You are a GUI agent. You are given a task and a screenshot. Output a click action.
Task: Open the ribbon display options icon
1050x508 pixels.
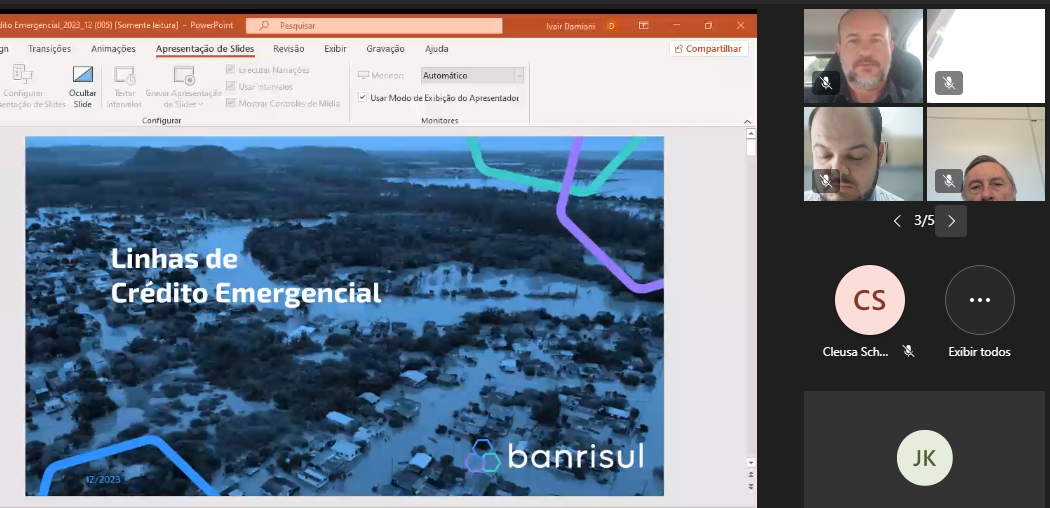643,25
